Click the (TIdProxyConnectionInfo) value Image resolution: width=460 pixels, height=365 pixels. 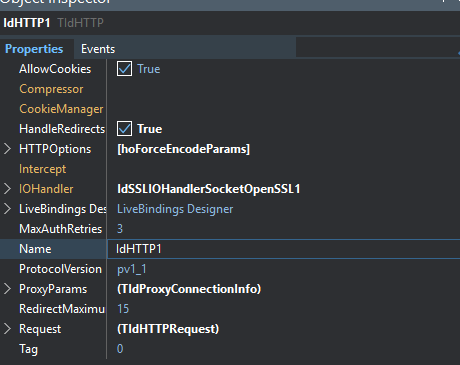click(x=189, y=289)
